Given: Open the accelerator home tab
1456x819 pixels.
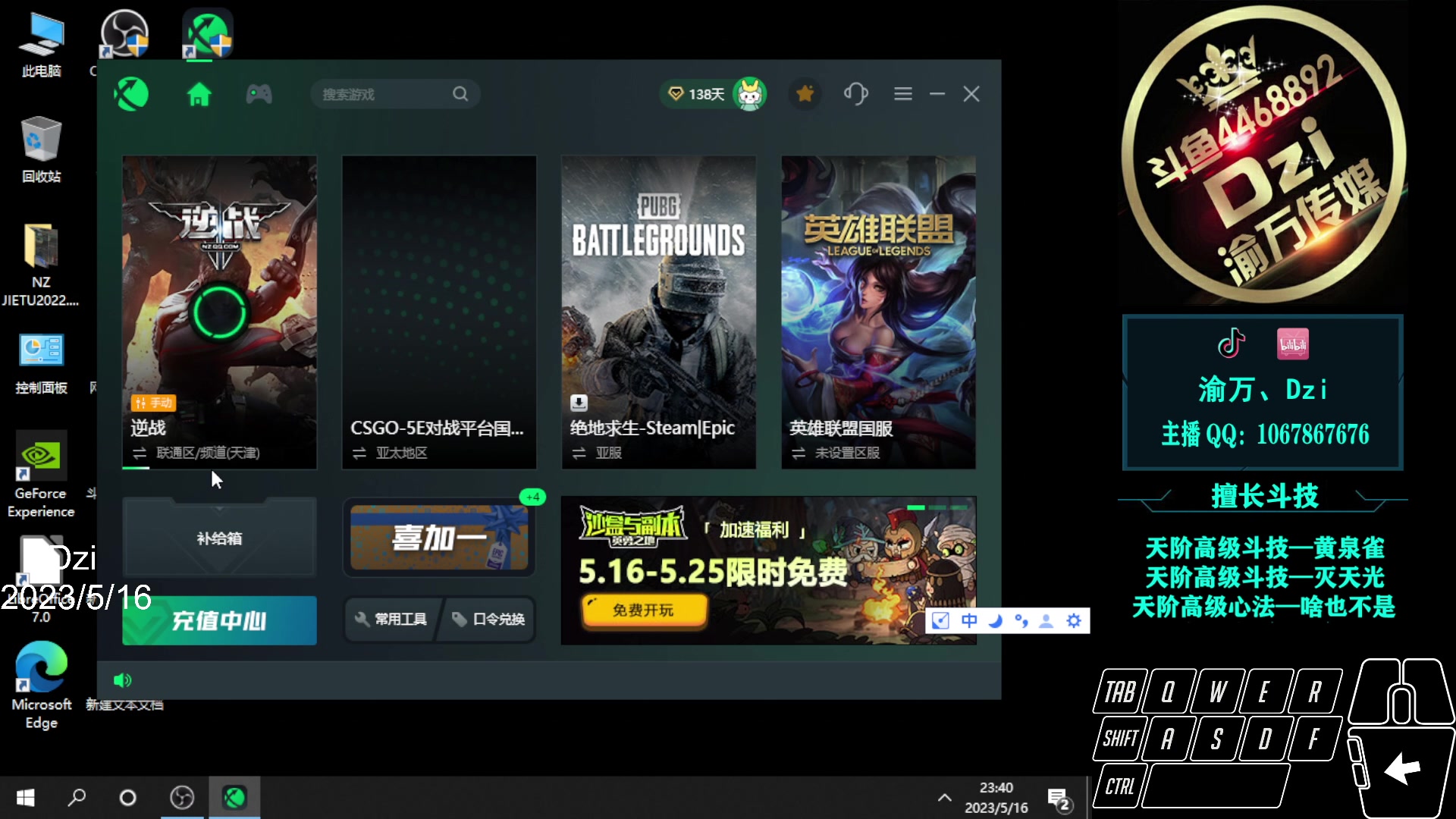Looking at the screenshot, I should tap(199, 94).
